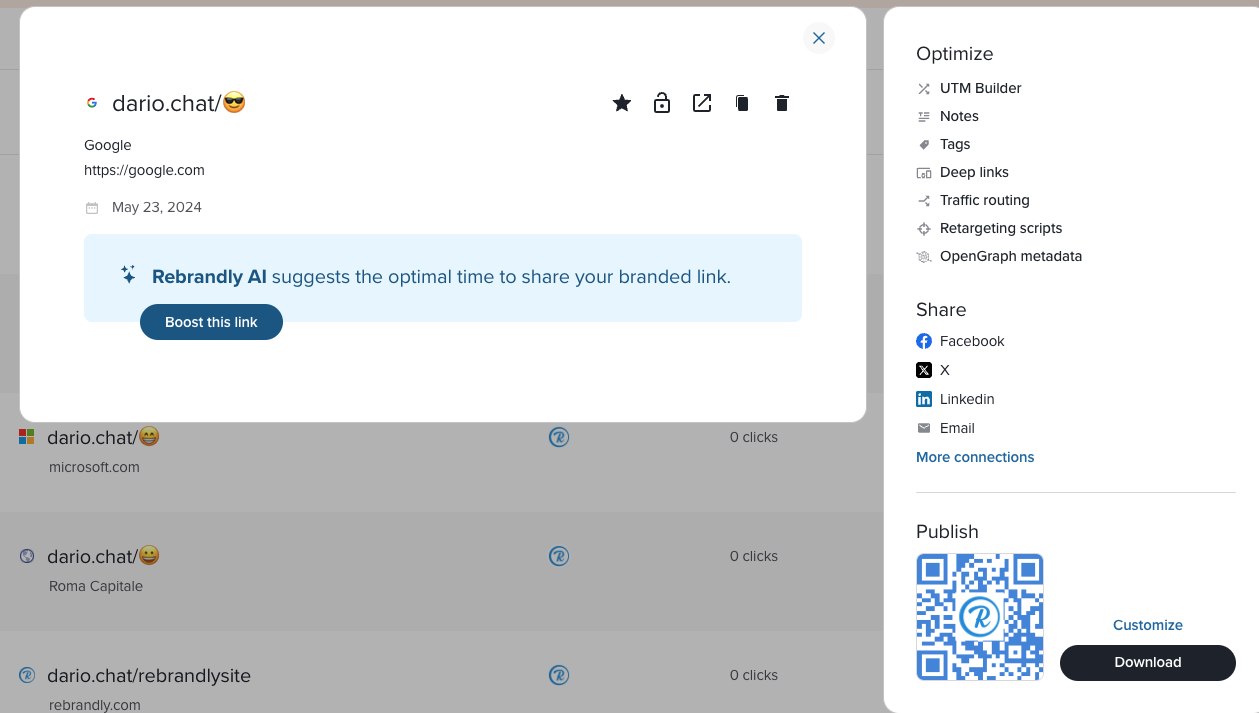Click the Google favicon beside the link title
This screenshot has height=713, width=1259.
coord(92,103)
